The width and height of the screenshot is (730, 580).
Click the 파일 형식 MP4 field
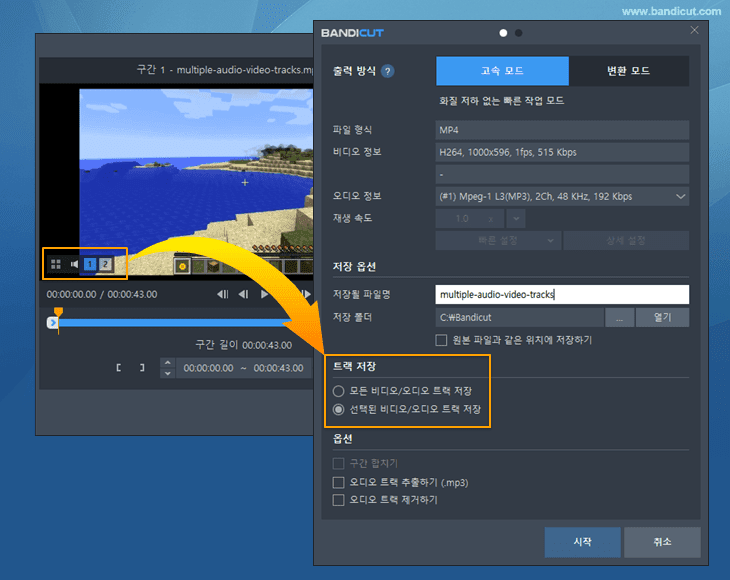click(562, 130)
